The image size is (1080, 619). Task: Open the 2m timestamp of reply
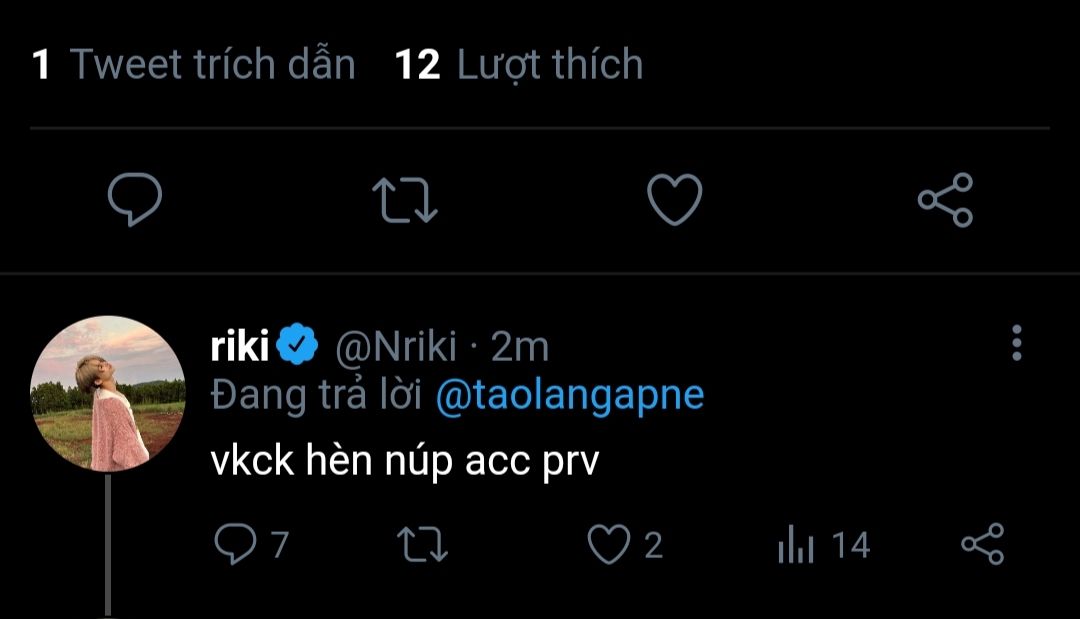point(520,347)
